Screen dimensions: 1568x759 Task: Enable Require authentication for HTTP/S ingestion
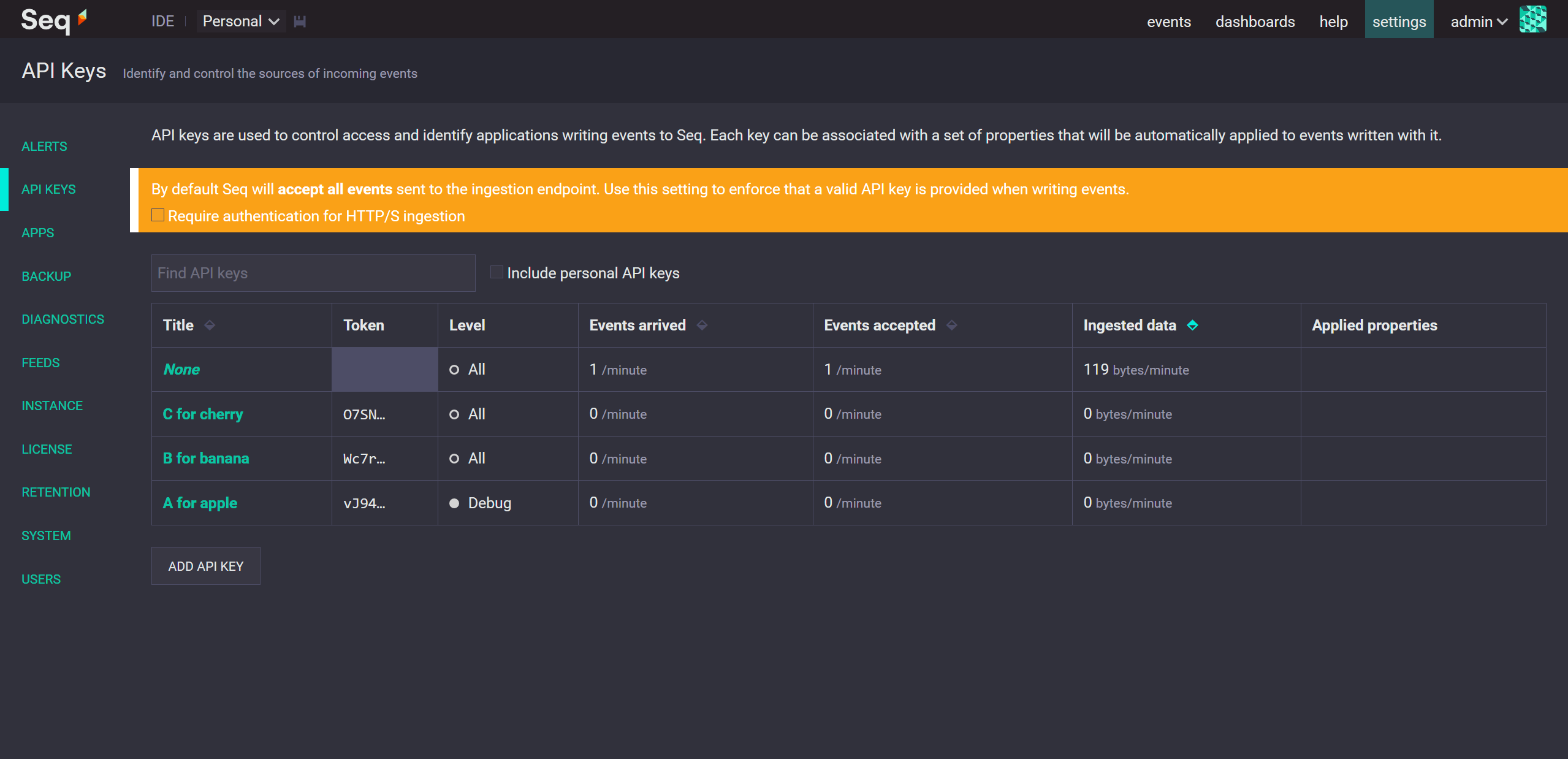158,215
